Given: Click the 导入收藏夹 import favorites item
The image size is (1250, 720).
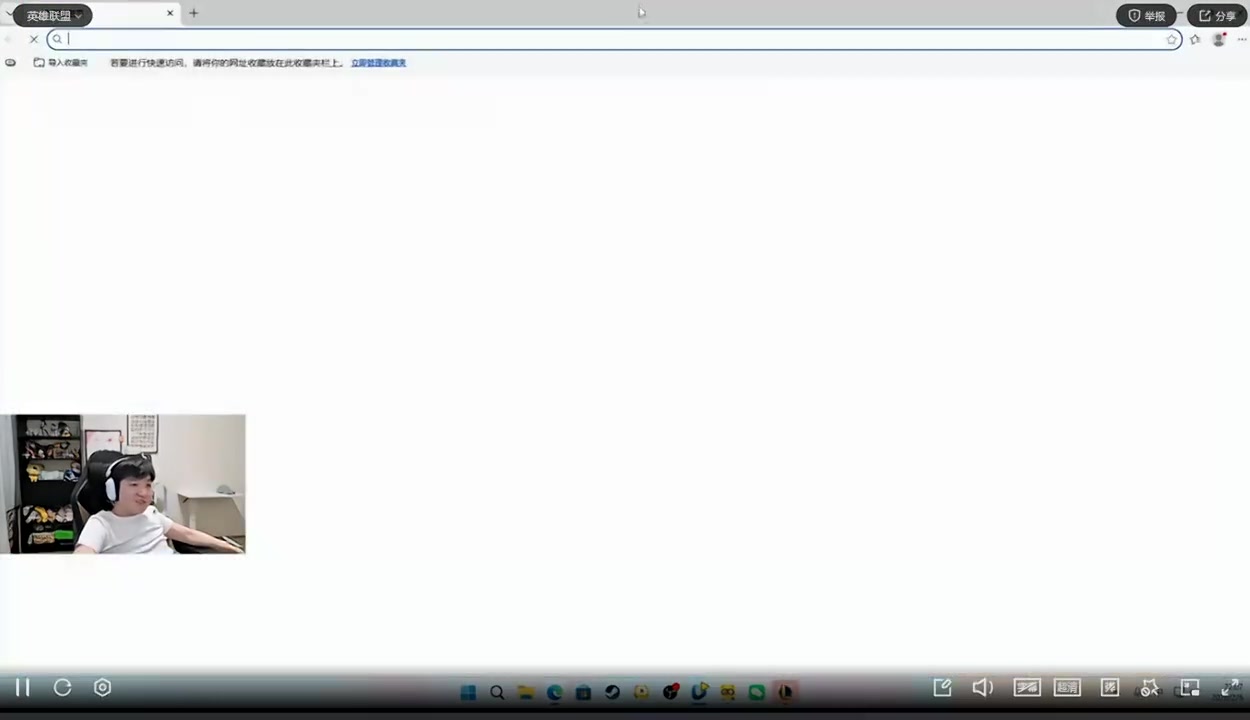Looking at the screenshot, I should (61, 63).
